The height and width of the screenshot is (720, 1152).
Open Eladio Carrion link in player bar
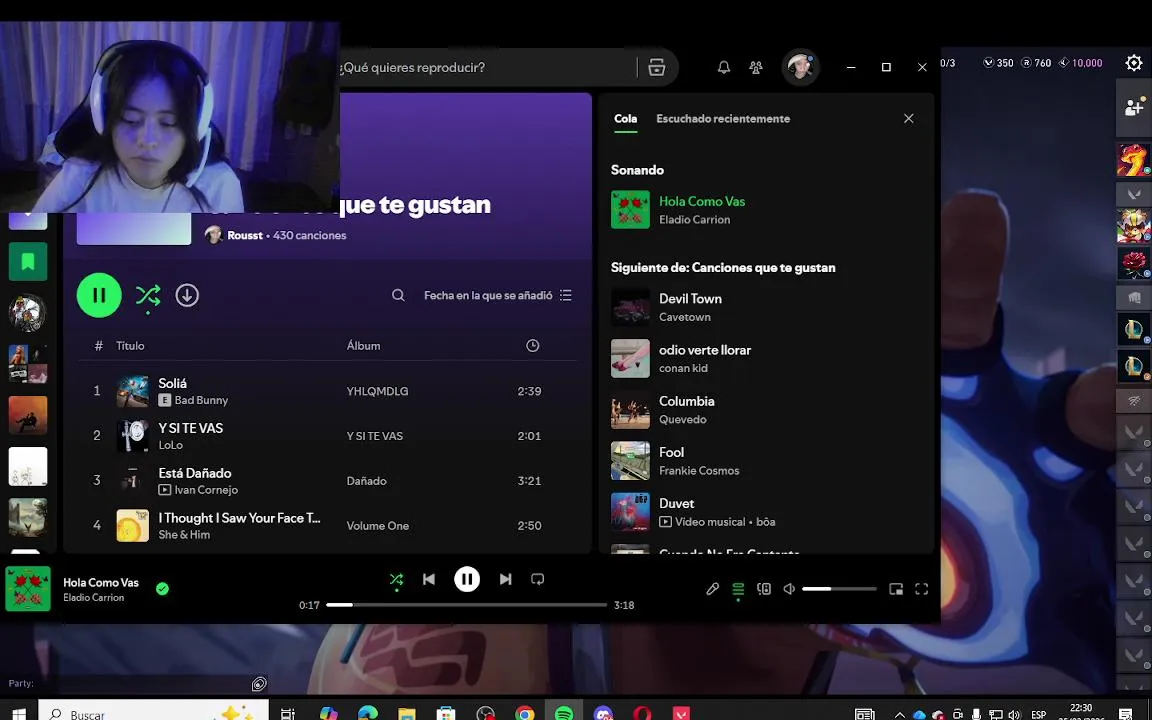tap(93, 597)
